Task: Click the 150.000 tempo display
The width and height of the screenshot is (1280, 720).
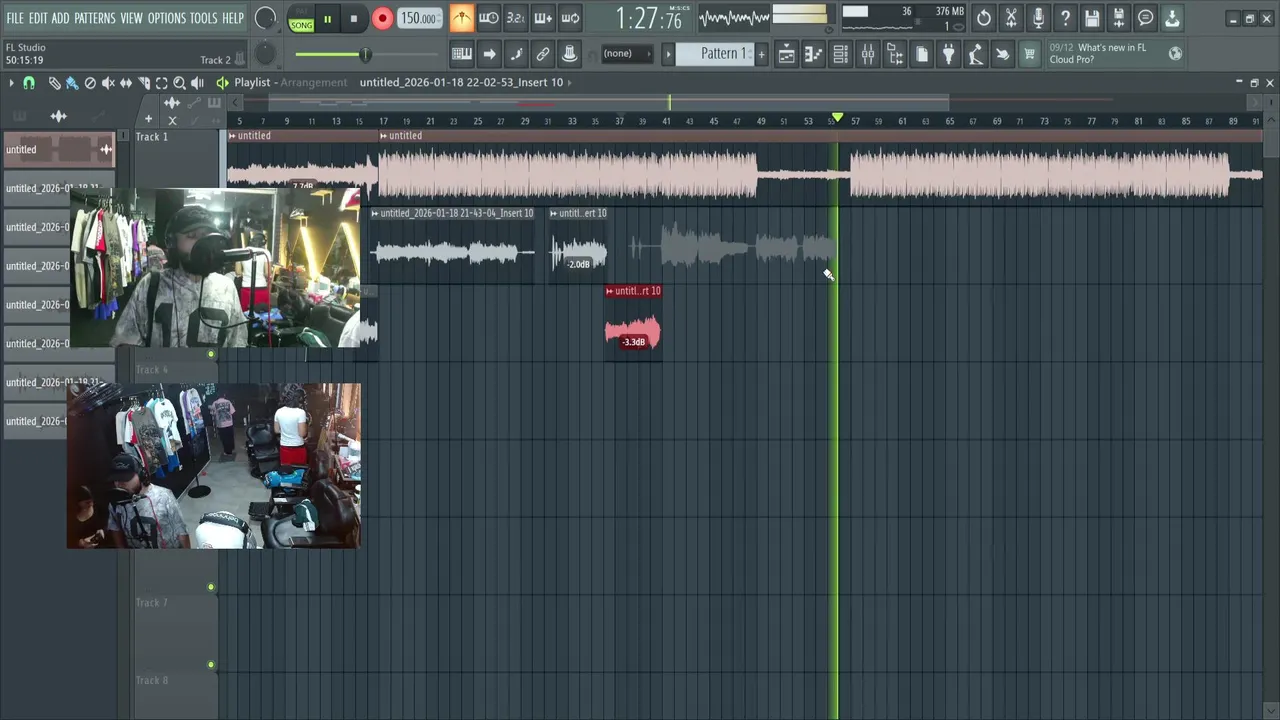Action: [x=419, y=19]
